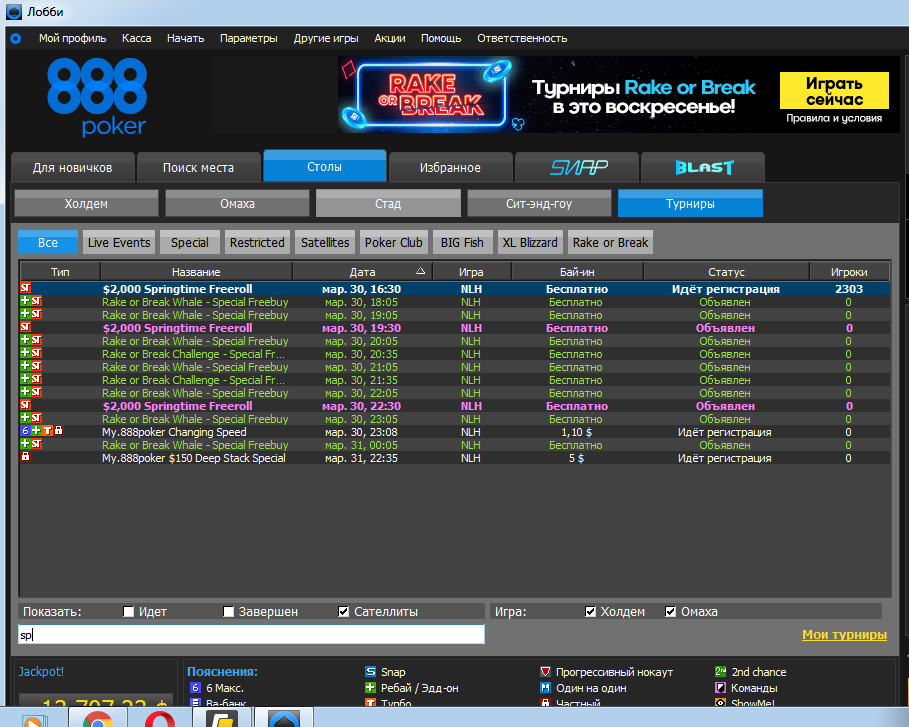
Task: Open Opera browser from the taskbar
Action: point(161,718)
